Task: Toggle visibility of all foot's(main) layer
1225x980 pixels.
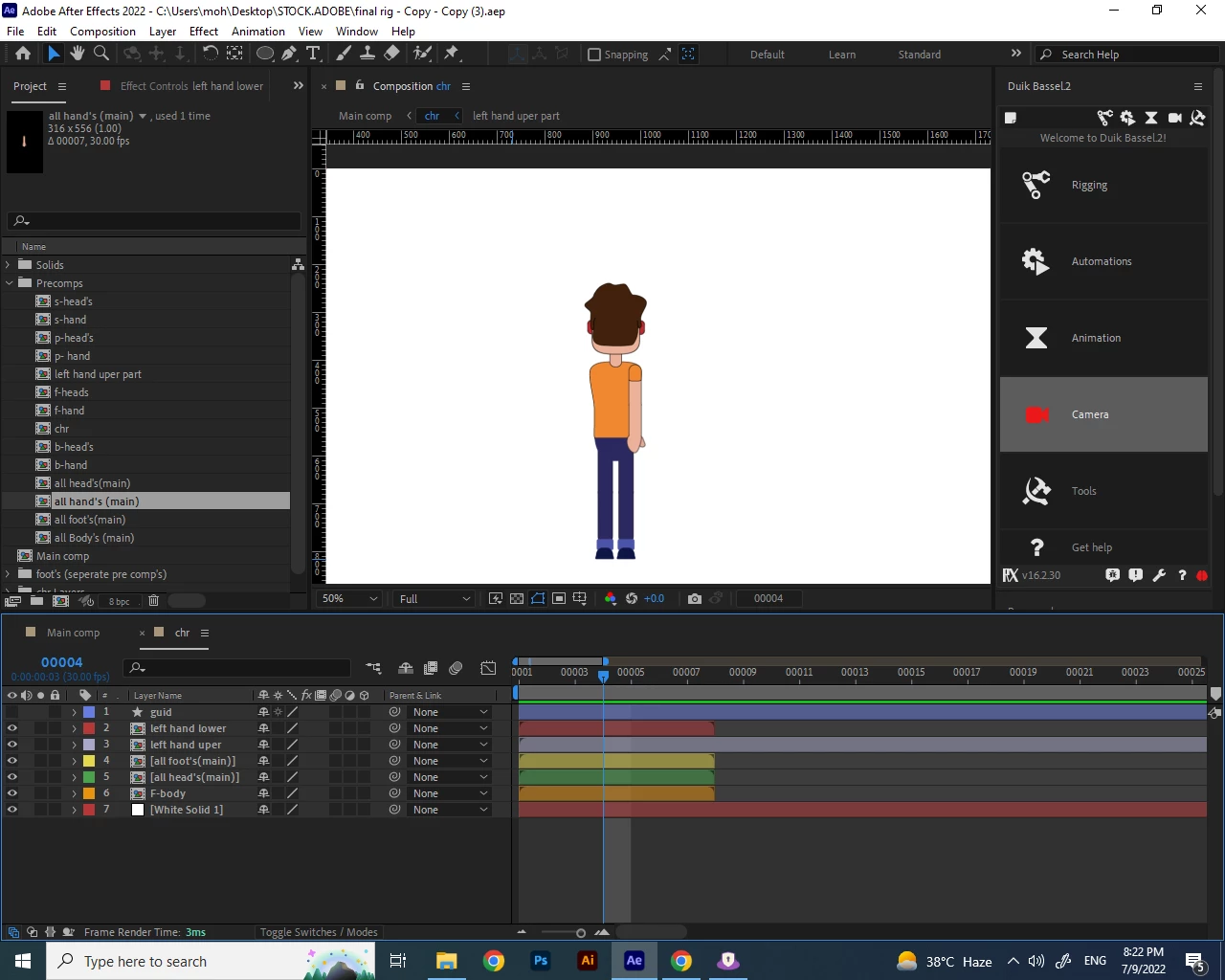Action: 12,761
